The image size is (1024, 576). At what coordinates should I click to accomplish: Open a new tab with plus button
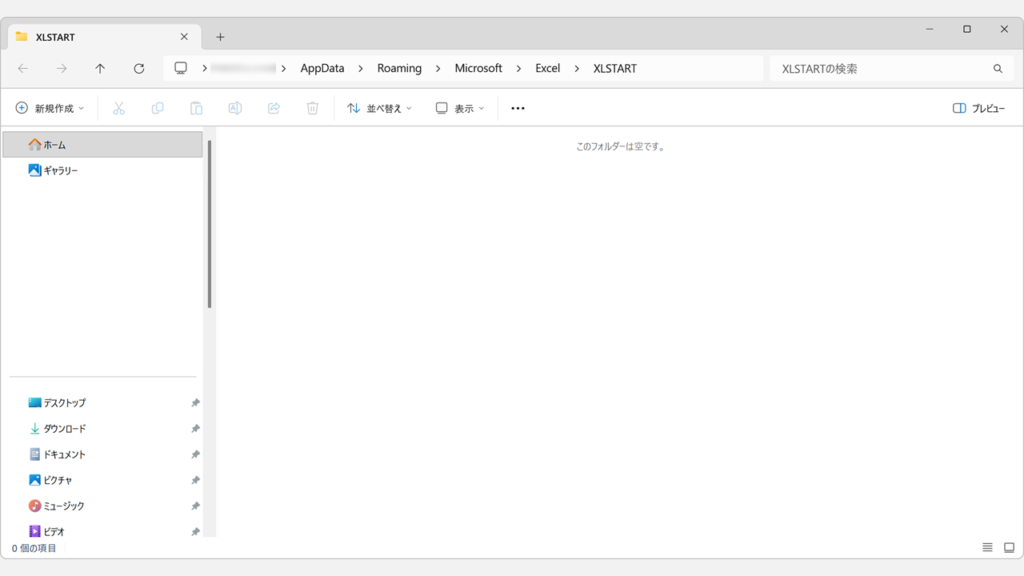click(220, 37)
